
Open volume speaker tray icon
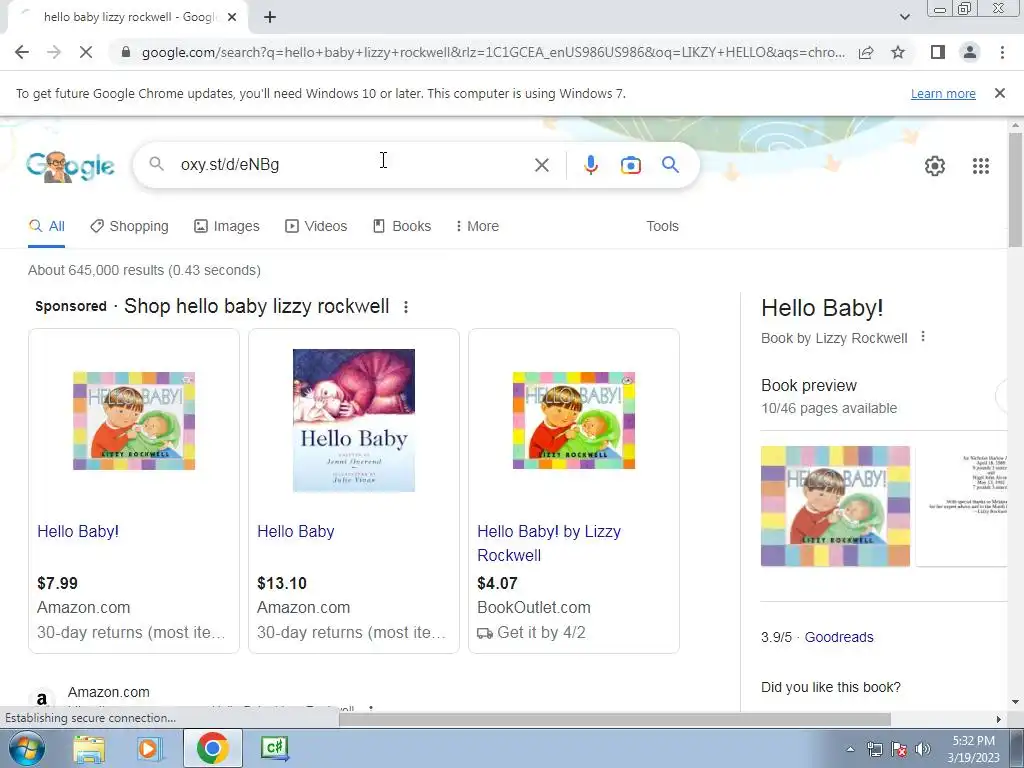(x=923, y=750)
